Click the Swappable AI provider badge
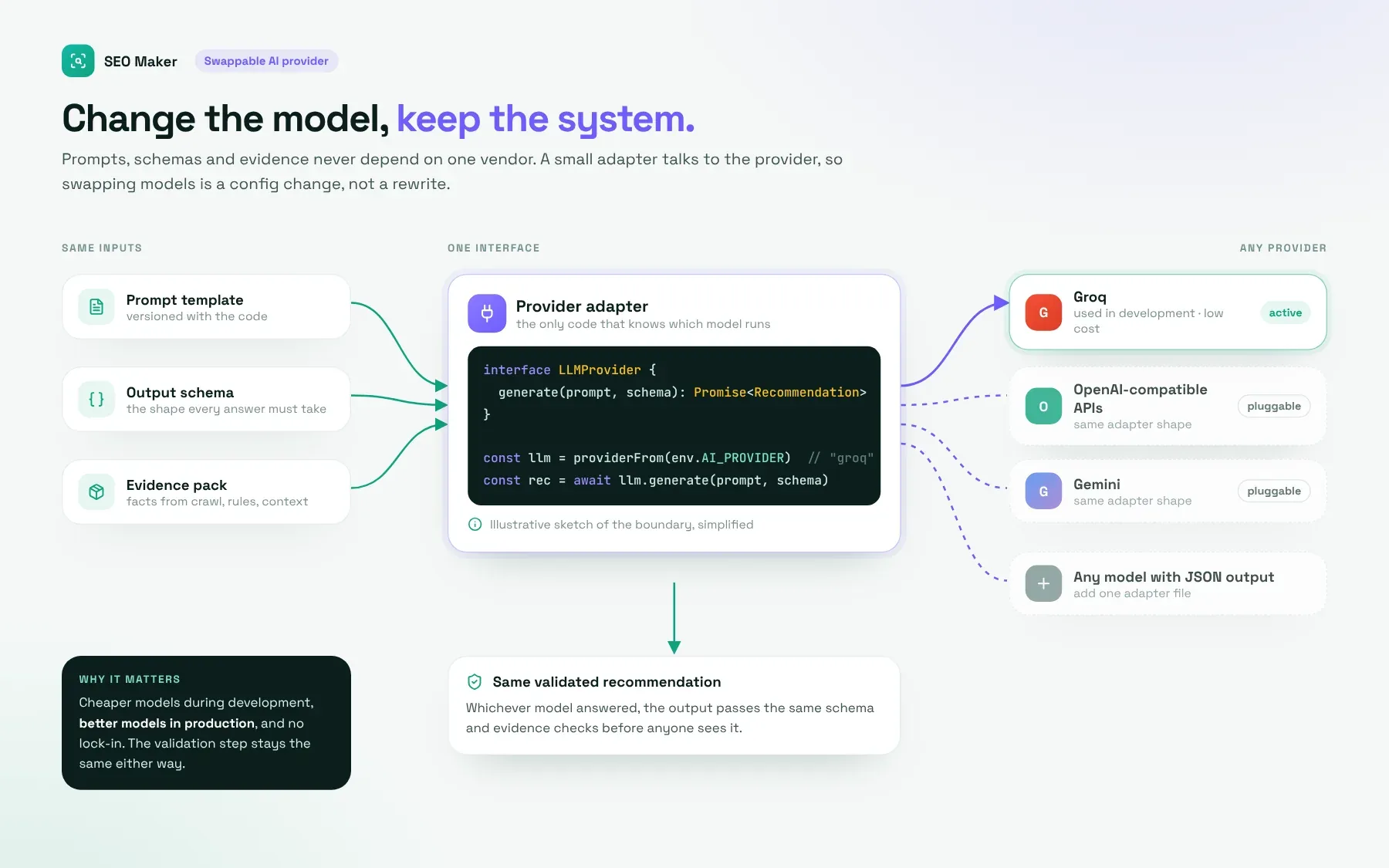 266,61
